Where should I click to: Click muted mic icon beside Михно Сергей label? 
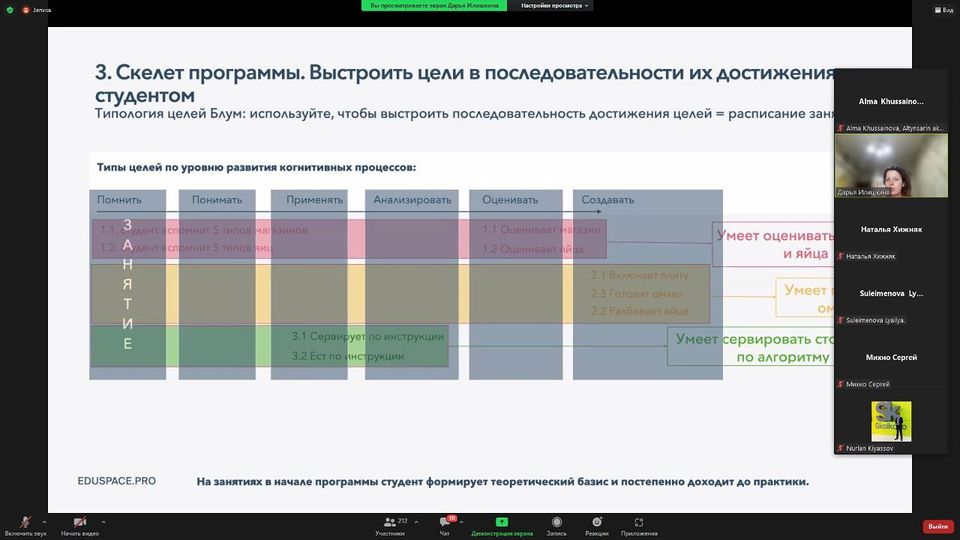(x=841, y=384)
